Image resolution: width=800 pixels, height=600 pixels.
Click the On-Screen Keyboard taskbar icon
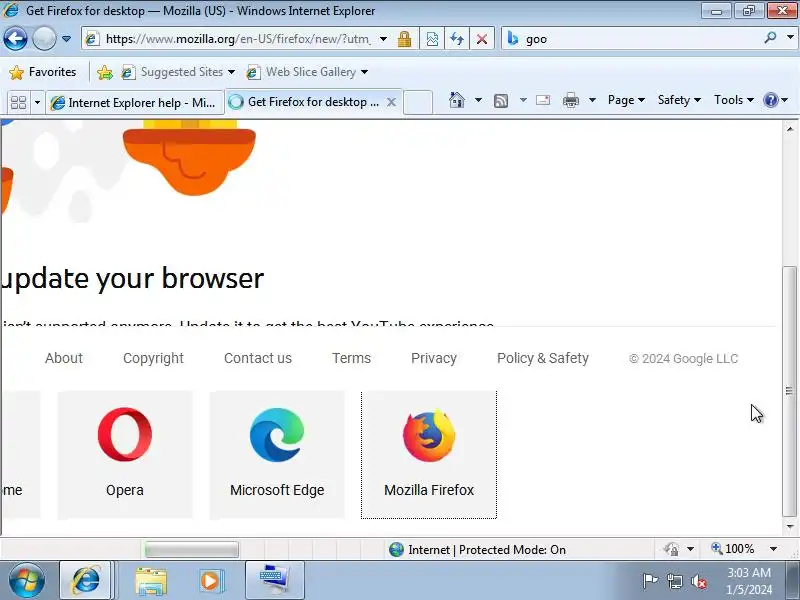[274, 580]
